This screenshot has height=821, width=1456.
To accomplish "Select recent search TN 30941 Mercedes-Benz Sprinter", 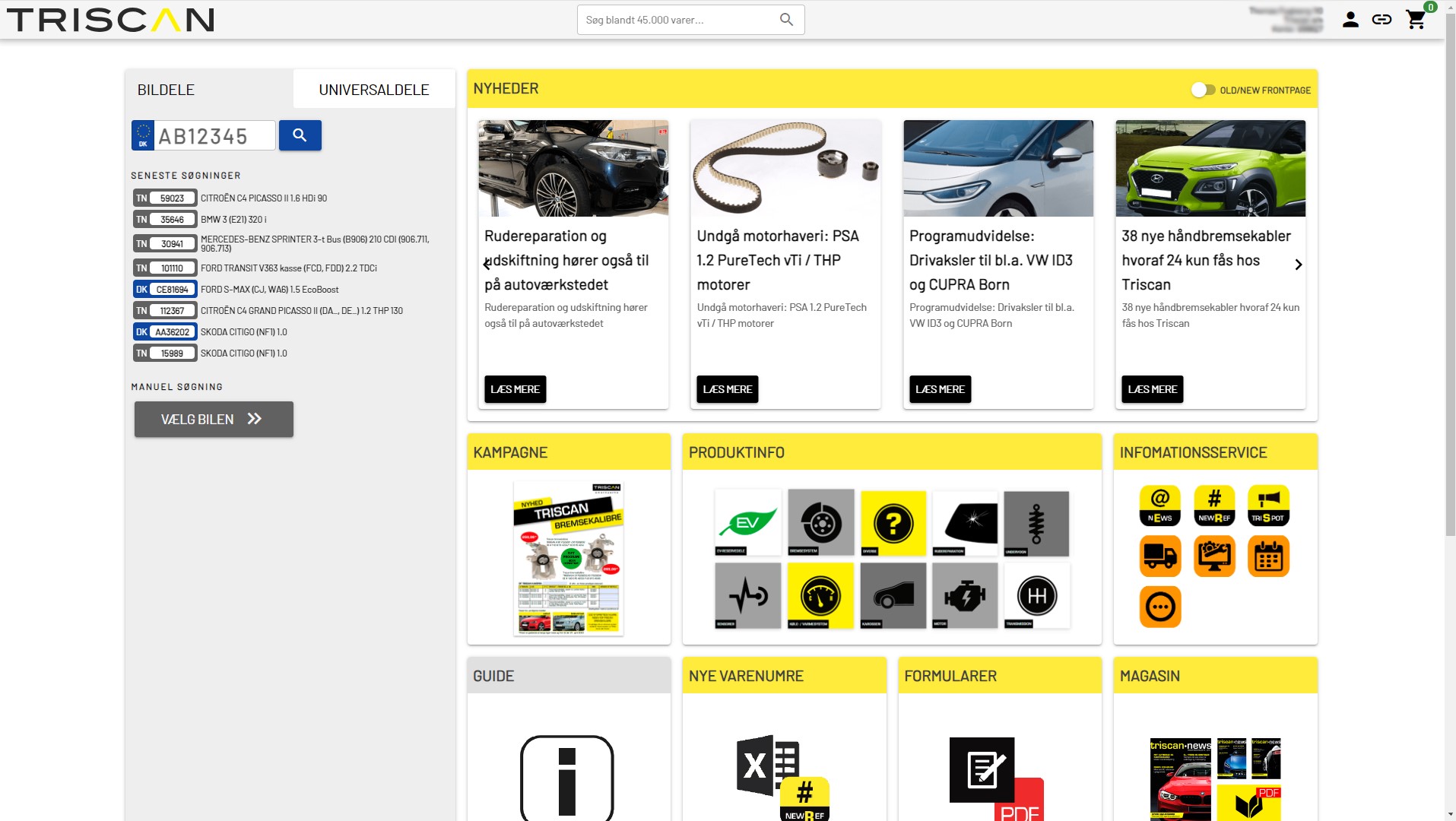I will (281, 244).
